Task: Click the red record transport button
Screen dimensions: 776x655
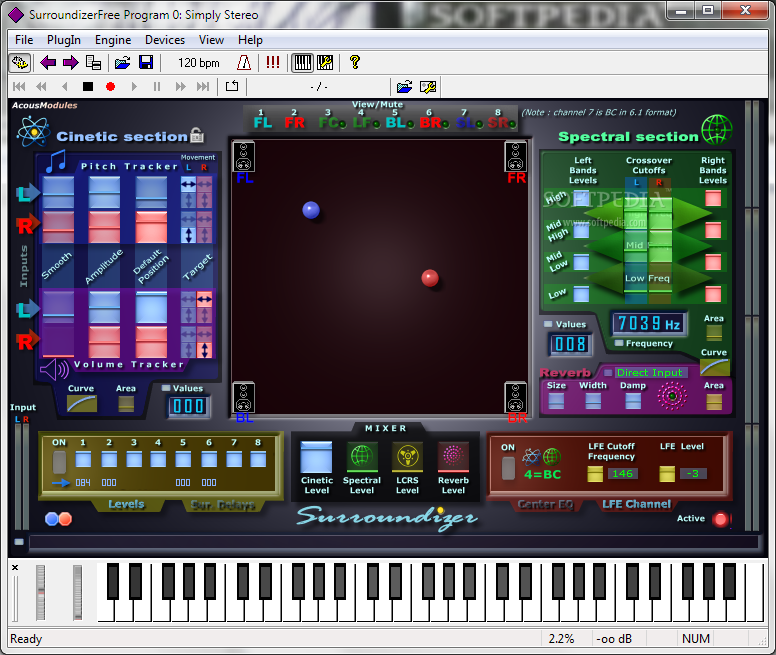Action: pos(110,87)
